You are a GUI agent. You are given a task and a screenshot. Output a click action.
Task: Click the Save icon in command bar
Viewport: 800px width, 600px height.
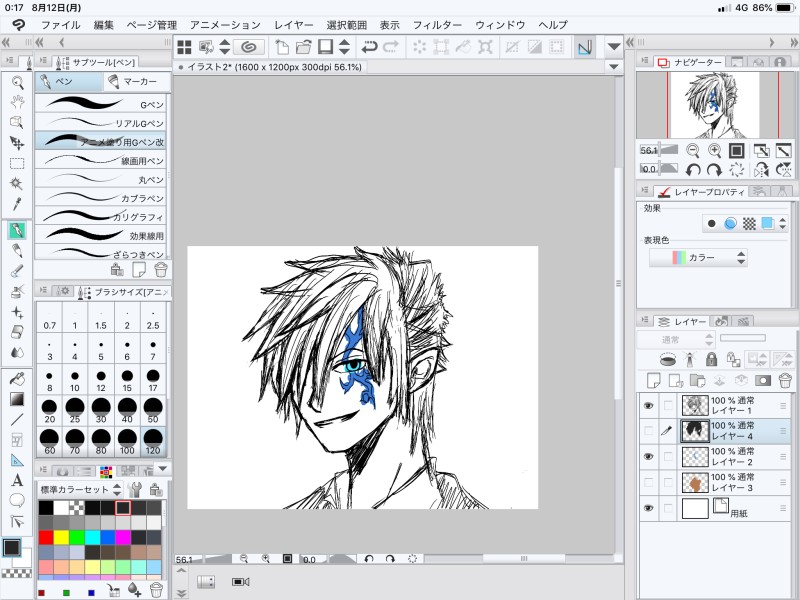pyautogui.click(x=325, y=47)
